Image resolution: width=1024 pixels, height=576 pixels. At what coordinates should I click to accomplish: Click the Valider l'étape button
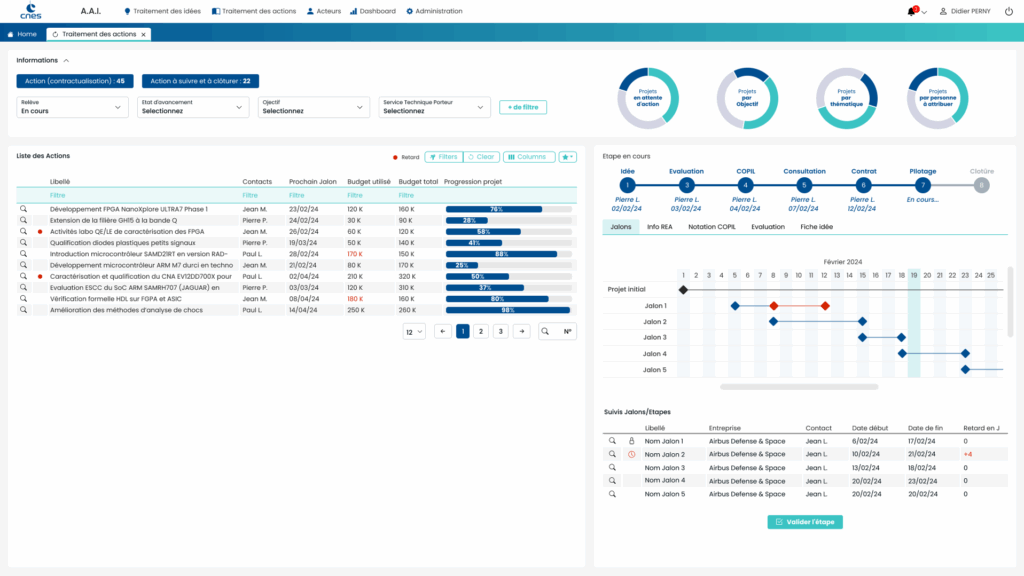click(x=805, y=522)
